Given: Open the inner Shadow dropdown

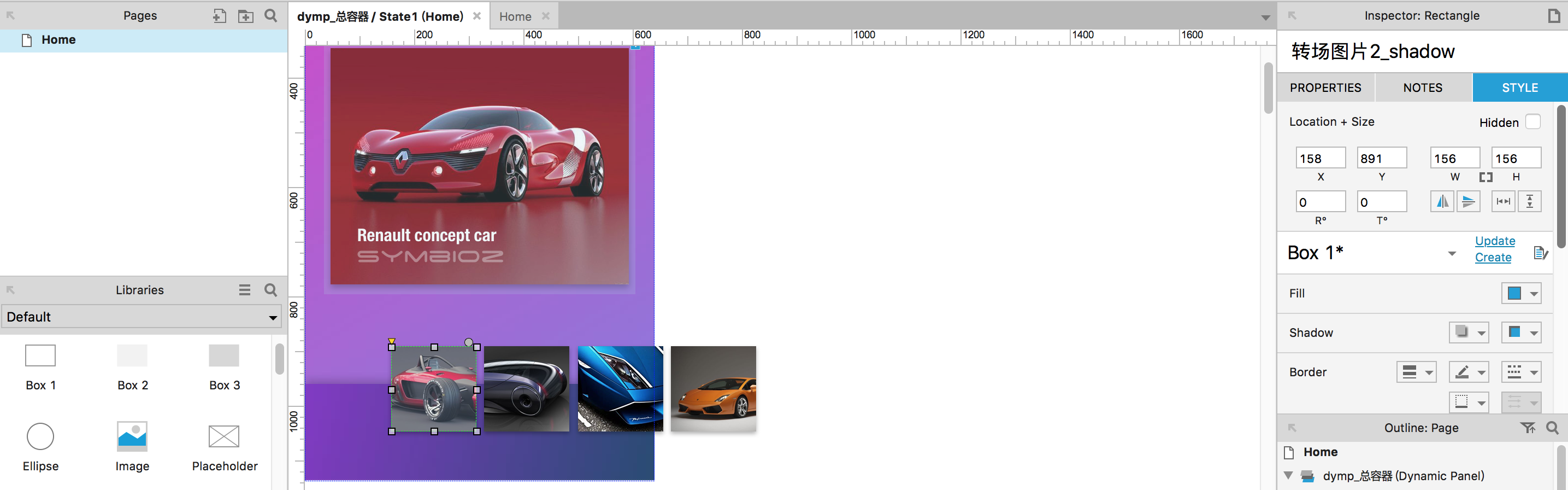Looking at the screenshot, I should [1521, 332].
